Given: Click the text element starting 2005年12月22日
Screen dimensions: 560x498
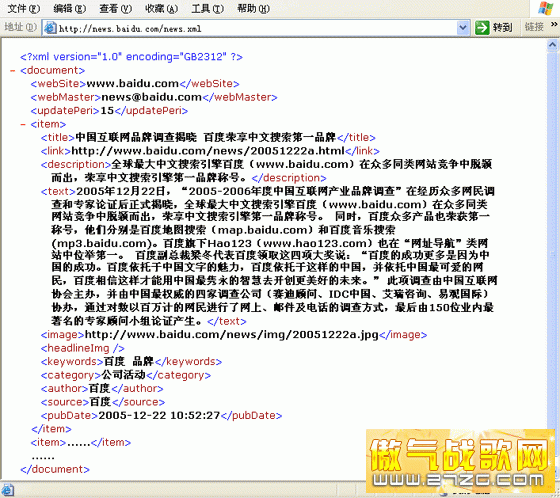Looking at the screenshot, I should click(269, 256).
